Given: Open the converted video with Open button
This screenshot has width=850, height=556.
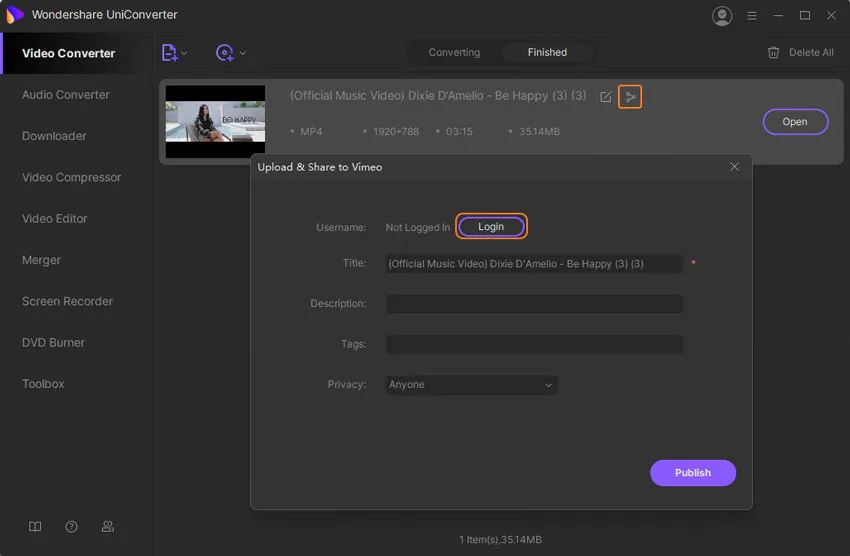Looking at the screenshot, I should (x=795, y=122).
